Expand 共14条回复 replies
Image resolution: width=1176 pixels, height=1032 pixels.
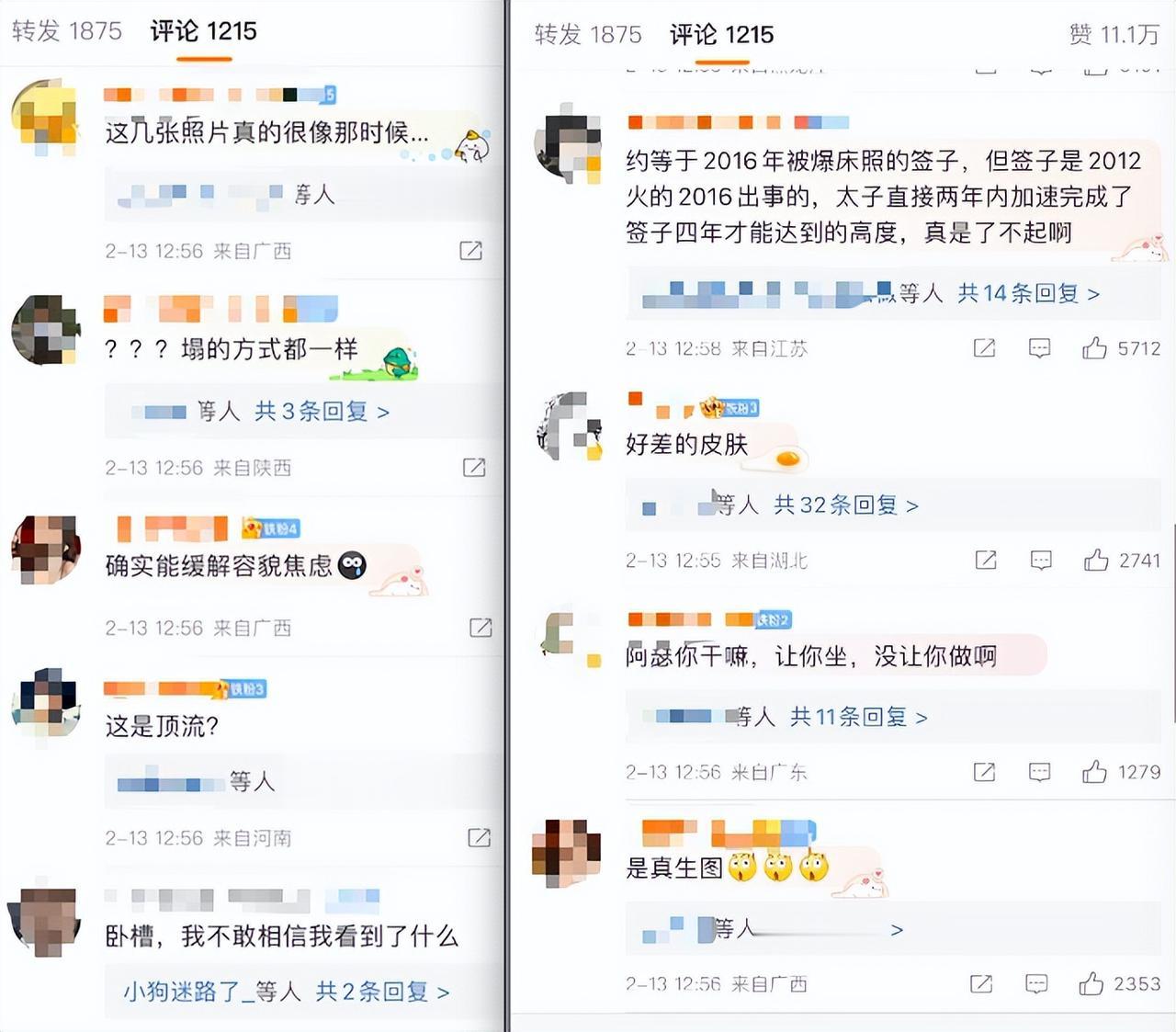(1028, 293)
